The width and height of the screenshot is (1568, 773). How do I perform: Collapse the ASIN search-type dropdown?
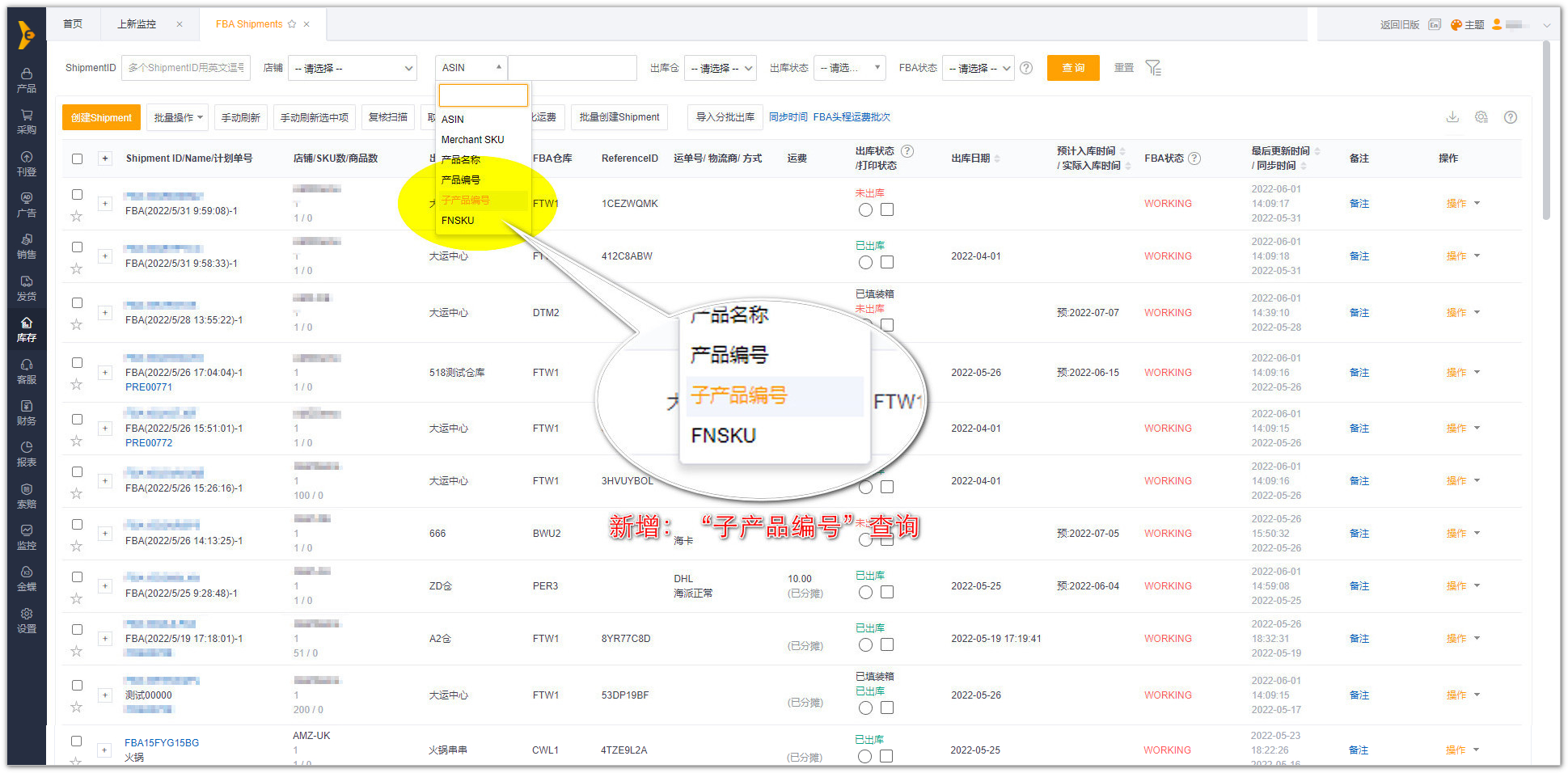[x=471, y=68]
